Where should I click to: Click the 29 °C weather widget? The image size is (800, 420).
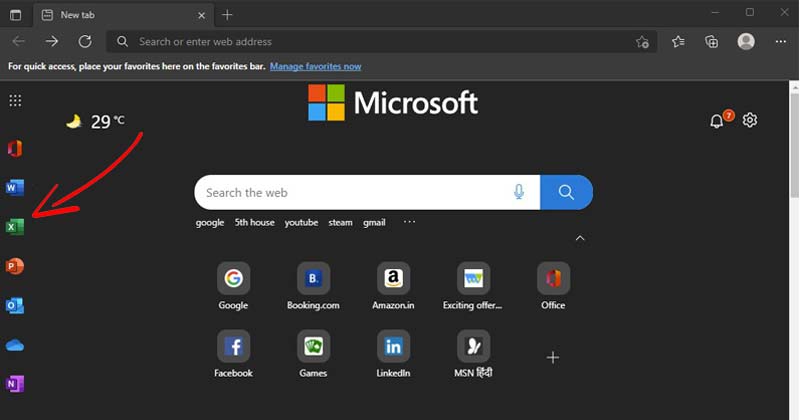click(95, 121)
